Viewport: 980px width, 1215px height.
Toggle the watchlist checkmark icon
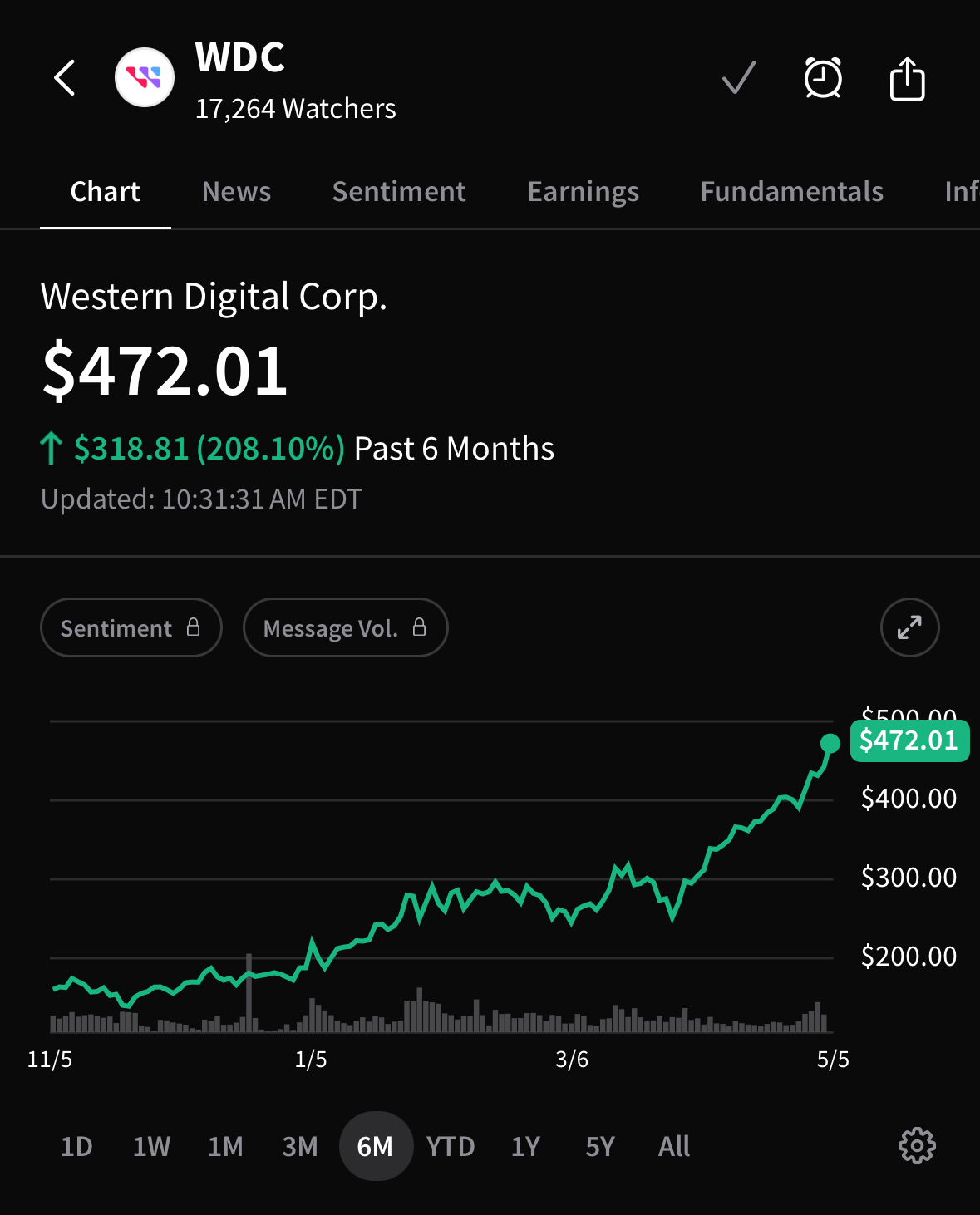click(x=739, y=78)
